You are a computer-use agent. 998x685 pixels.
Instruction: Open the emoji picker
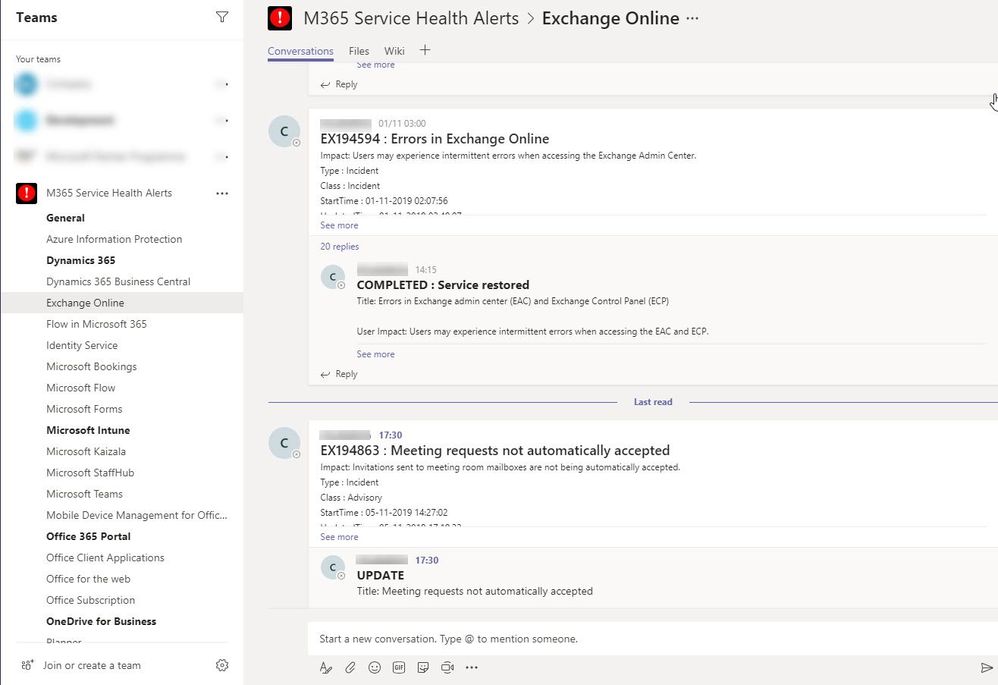[374, 667]
